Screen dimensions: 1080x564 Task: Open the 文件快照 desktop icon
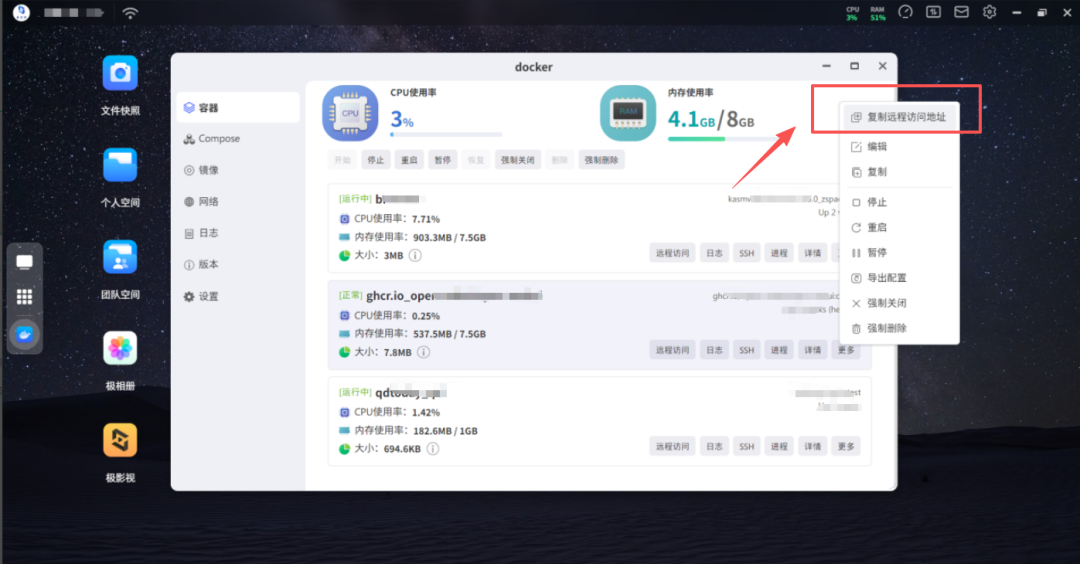[x=120, y=73]
